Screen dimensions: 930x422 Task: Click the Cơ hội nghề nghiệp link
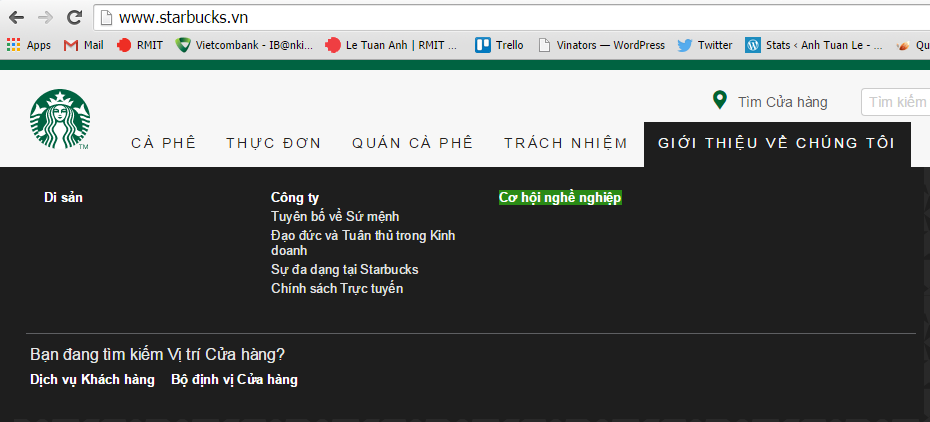(x=560, y=198)
